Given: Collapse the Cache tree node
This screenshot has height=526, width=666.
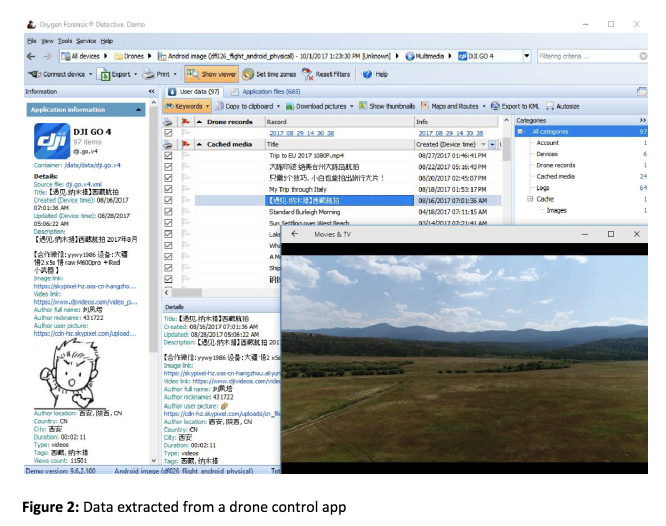Looking at the screenshot, I should click(530, 199).
